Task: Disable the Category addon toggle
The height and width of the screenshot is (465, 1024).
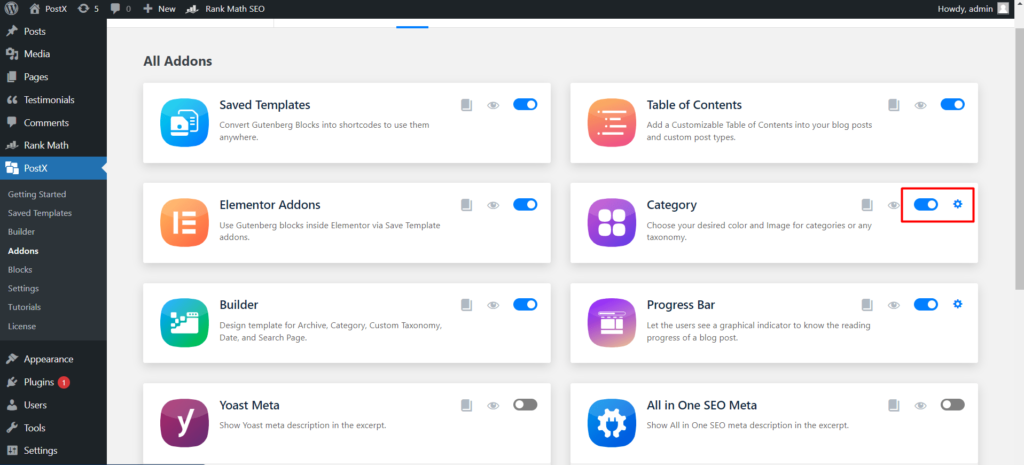Action: coord(925,204)
